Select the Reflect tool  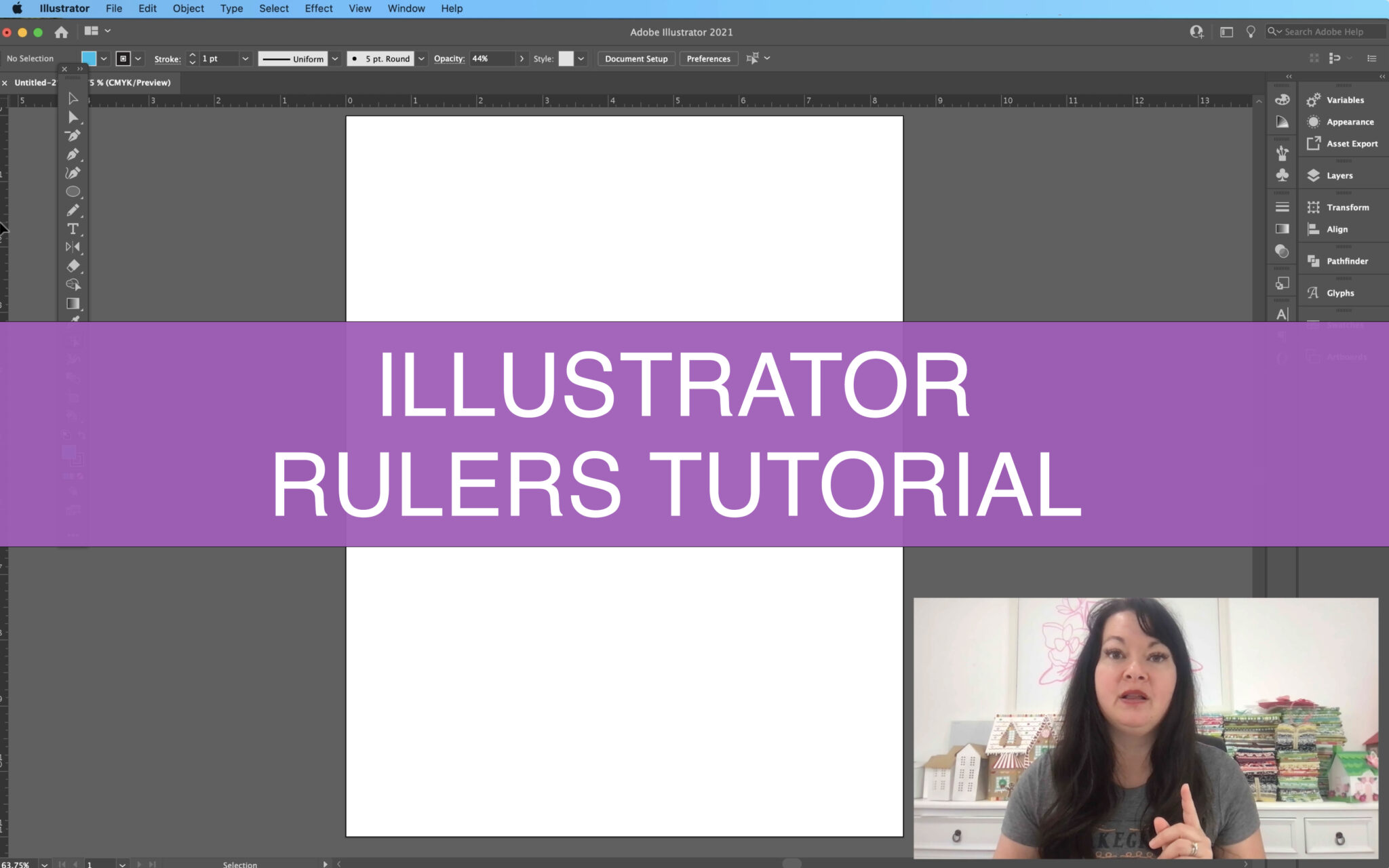[x=73, y=248]
